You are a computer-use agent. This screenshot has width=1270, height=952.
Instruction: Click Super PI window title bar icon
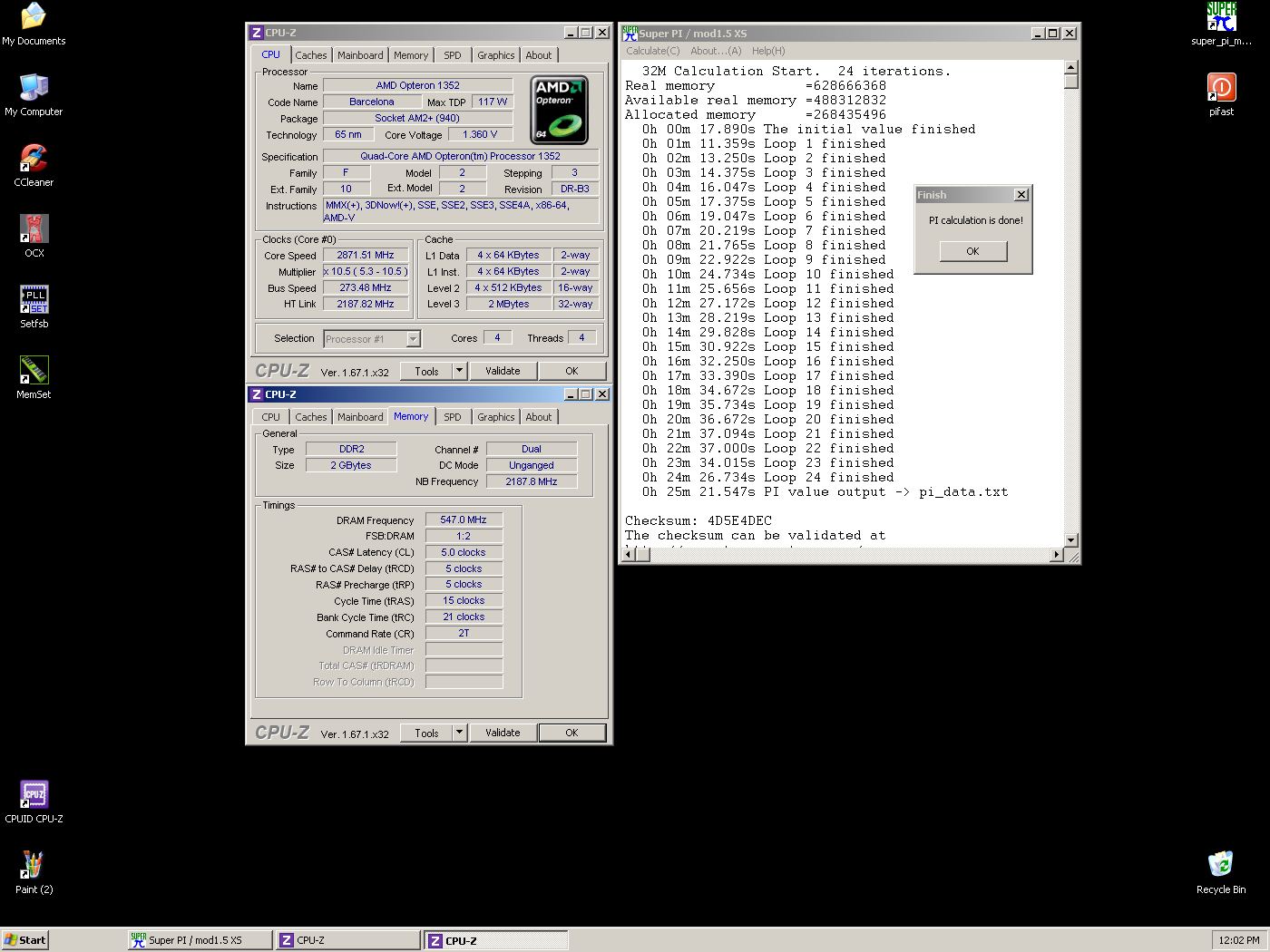[x=630, y=33]
